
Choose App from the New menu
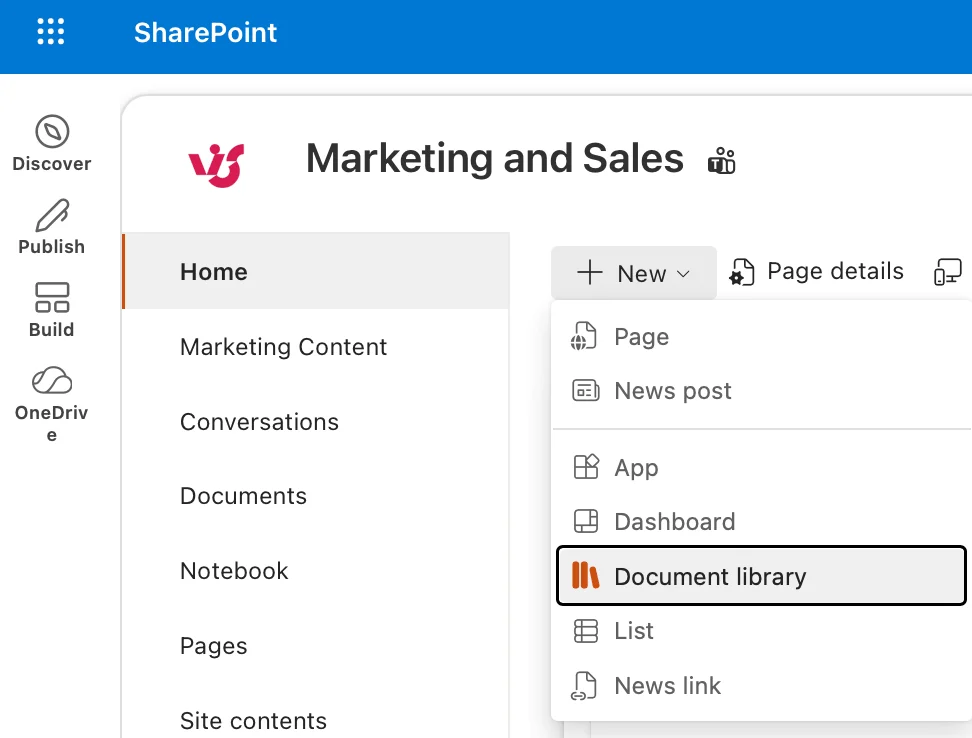[x=761, y=467]
